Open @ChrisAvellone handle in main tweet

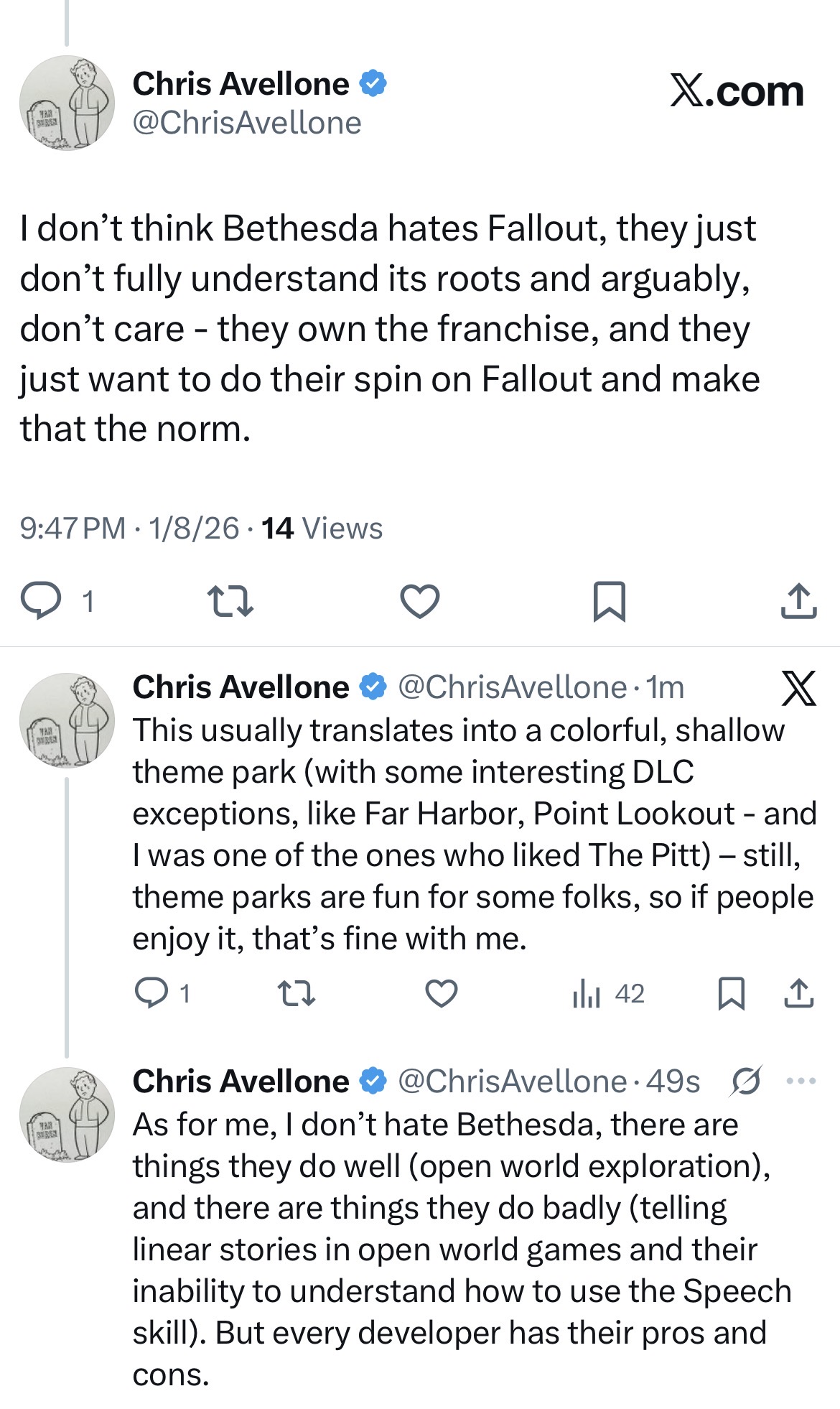(246, 123)
